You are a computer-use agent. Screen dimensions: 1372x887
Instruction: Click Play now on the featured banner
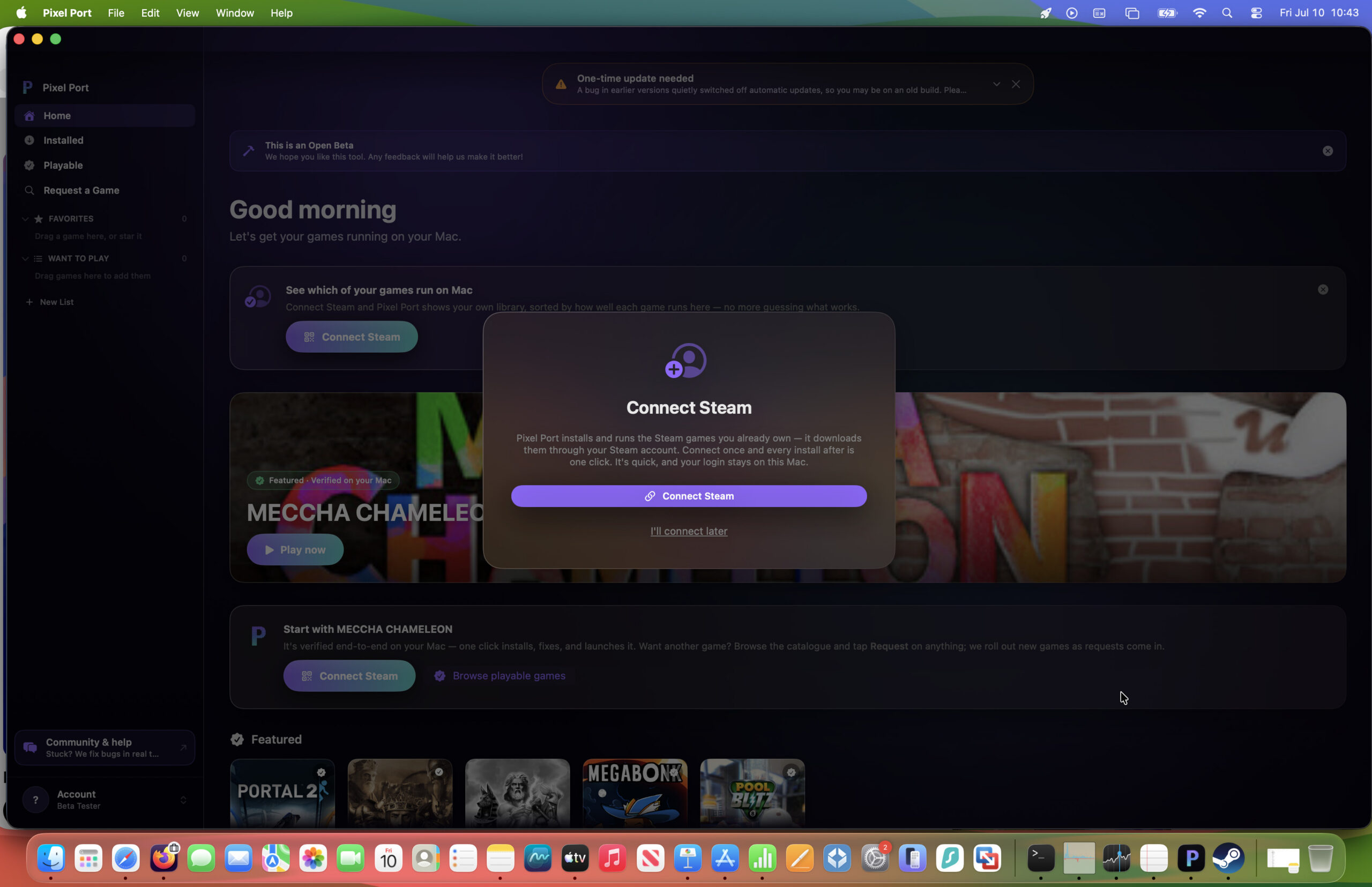(295, 549)
